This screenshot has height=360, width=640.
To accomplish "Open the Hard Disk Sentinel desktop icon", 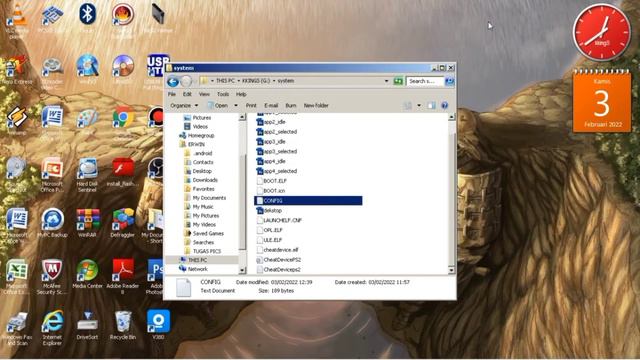I will tap(87, 175).
